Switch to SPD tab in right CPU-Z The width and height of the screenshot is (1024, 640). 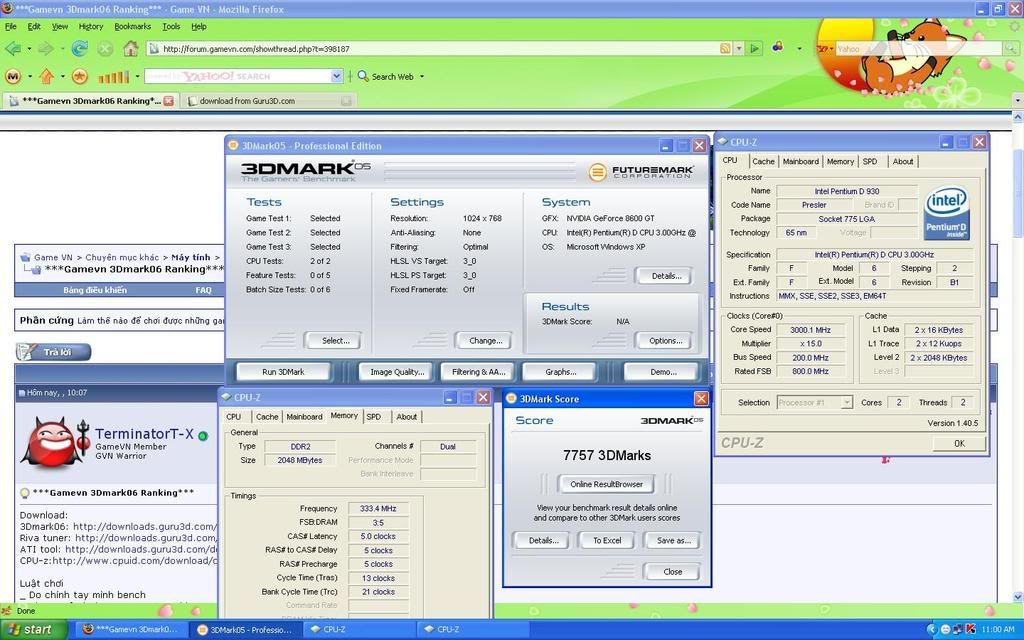pyautogui.click(x=870, y=161)
